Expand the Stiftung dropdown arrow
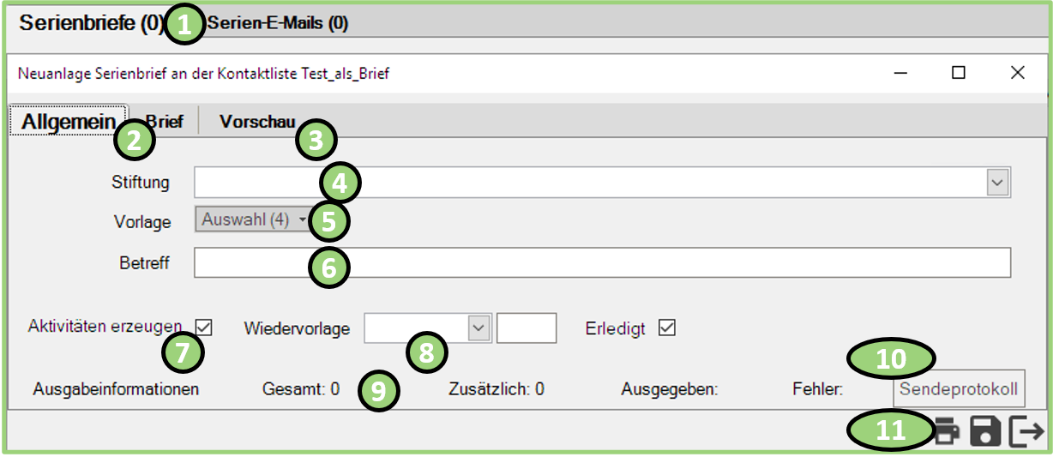The width and height of the screenshot is (1053, 457). tap(997, 182)
